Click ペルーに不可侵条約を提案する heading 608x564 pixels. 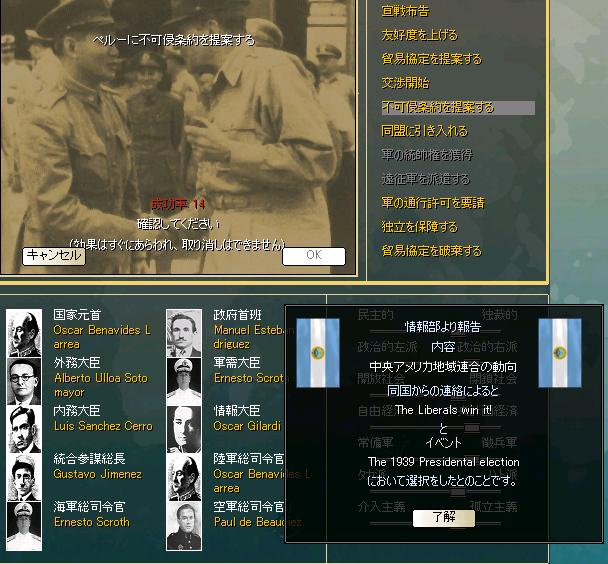click(173, 40)
